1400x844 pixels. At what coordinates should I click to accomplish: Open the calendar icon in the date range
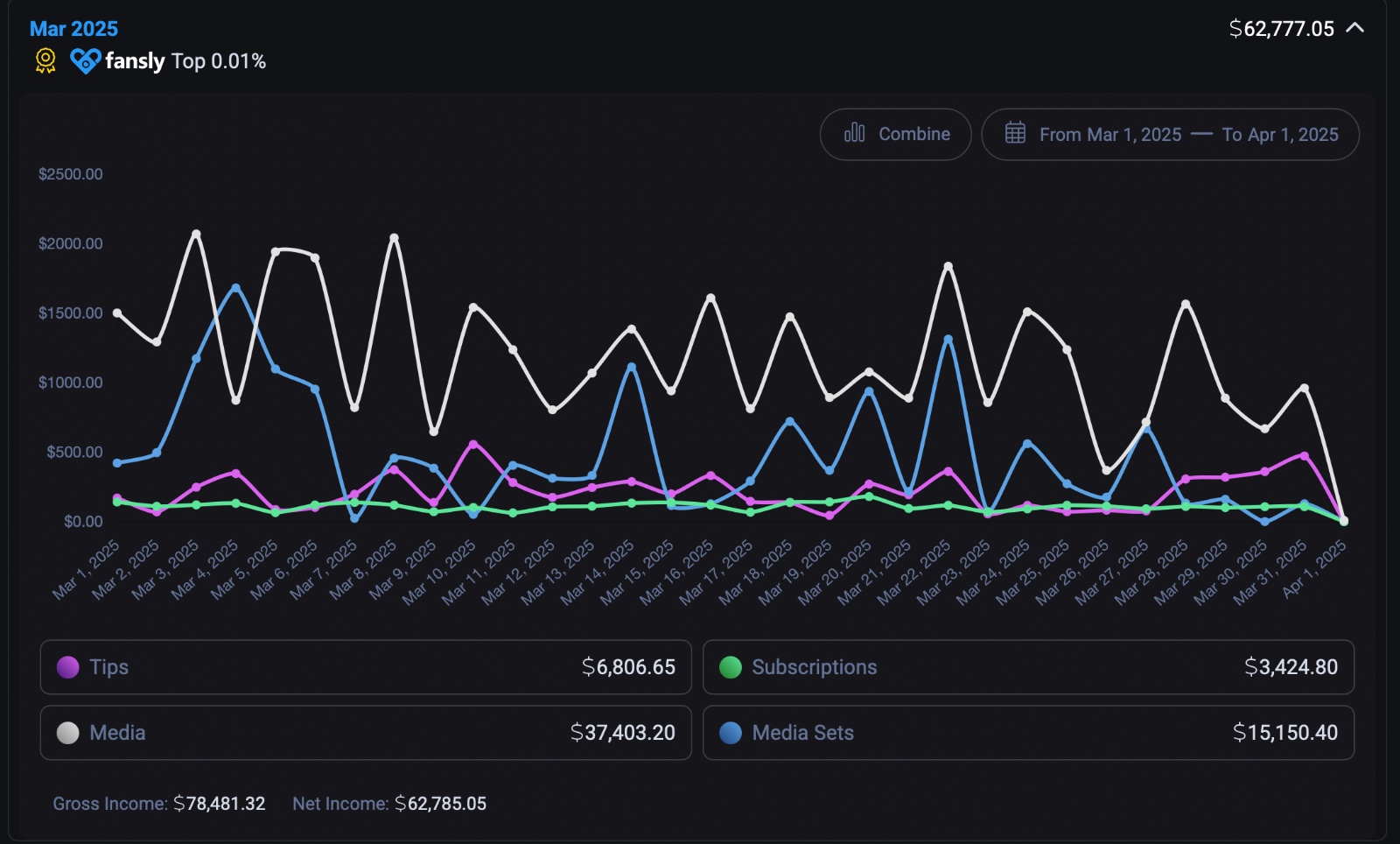coord(1015,133)
